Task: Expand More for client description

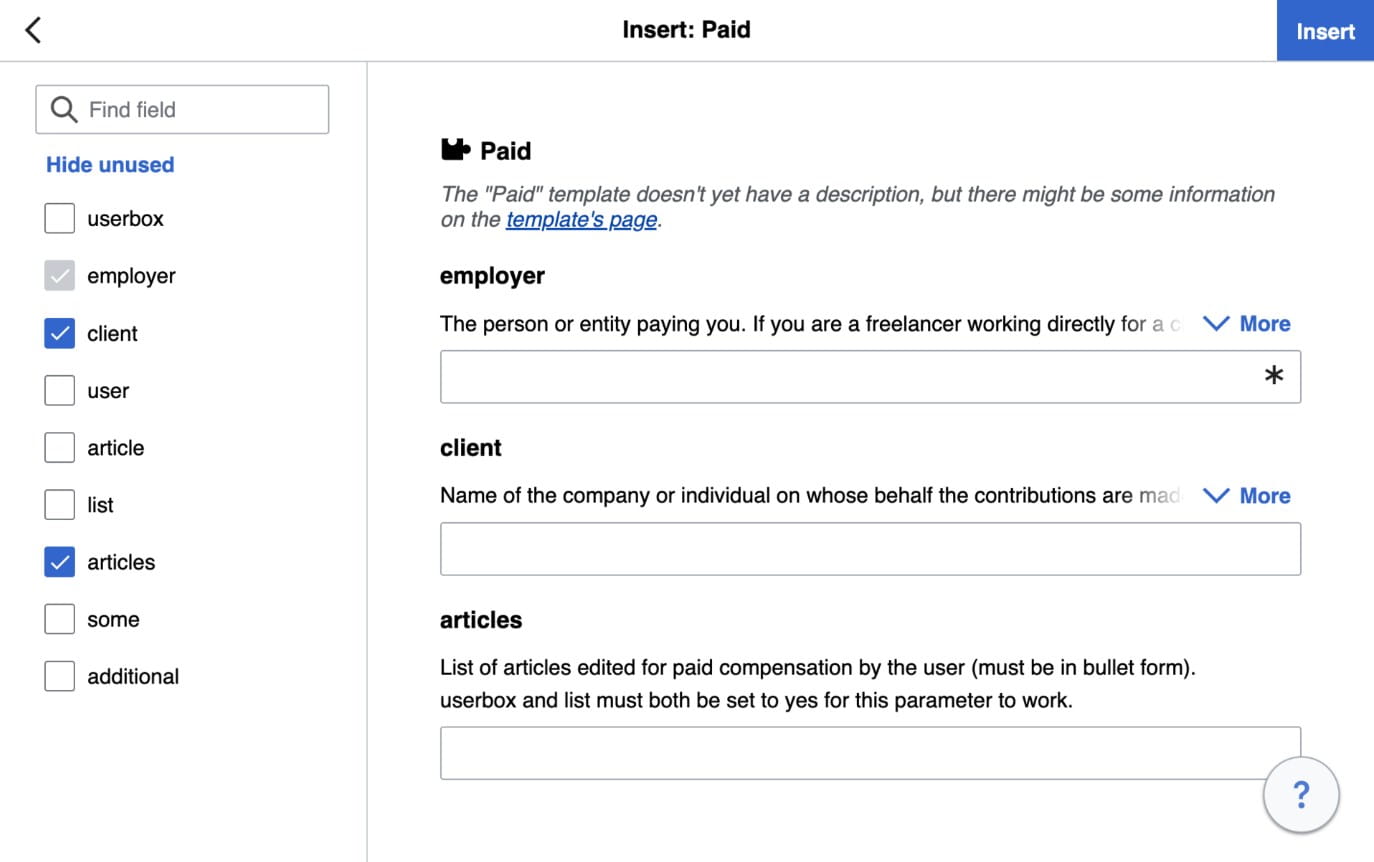Action: 1247,496
